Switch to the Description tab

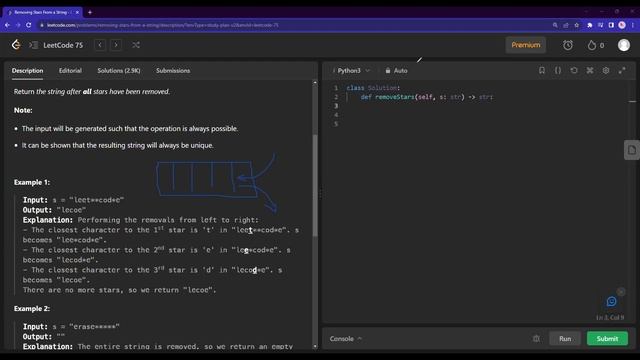(x=27, y=70)
